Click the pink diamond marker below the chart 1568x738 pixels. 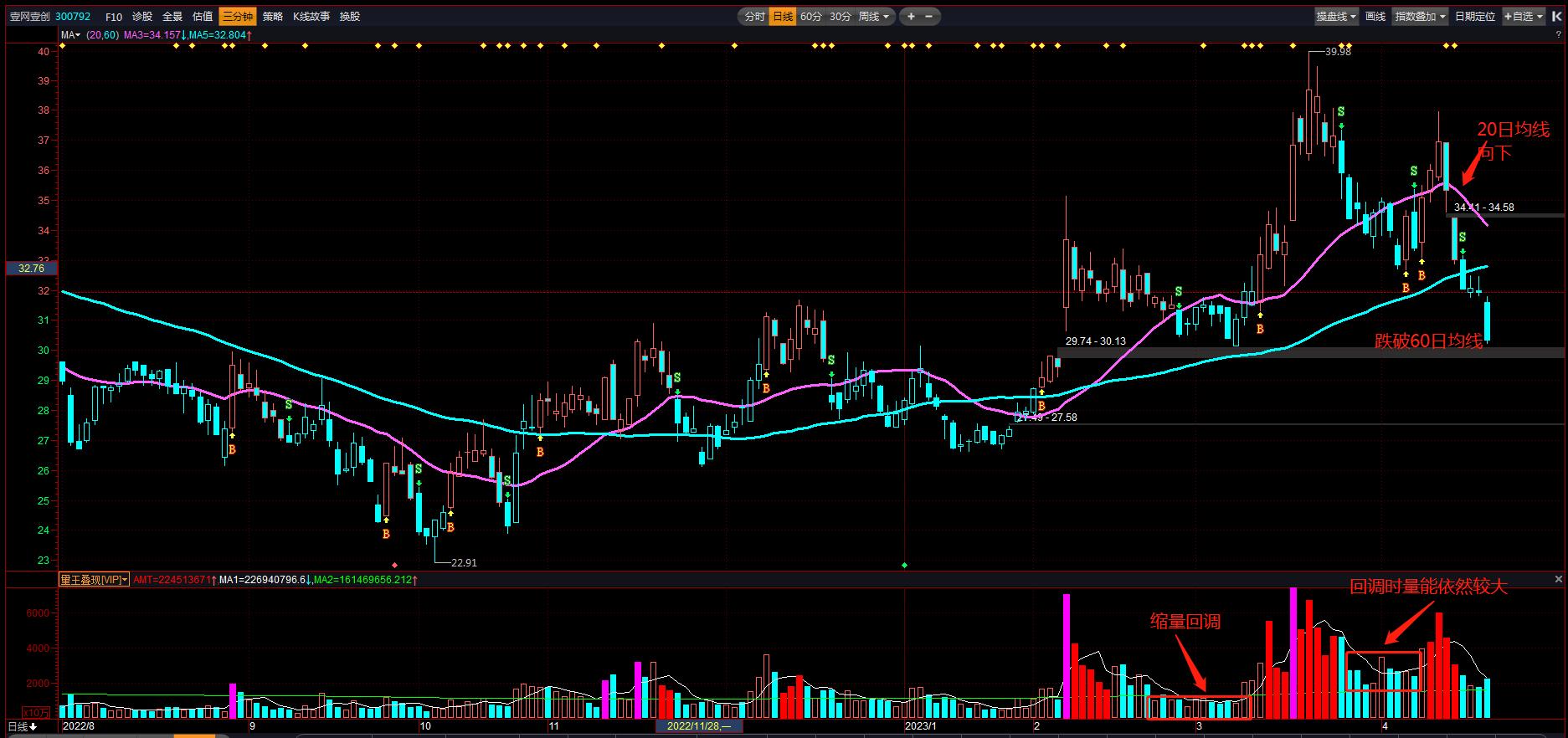[x=395, y=566]
